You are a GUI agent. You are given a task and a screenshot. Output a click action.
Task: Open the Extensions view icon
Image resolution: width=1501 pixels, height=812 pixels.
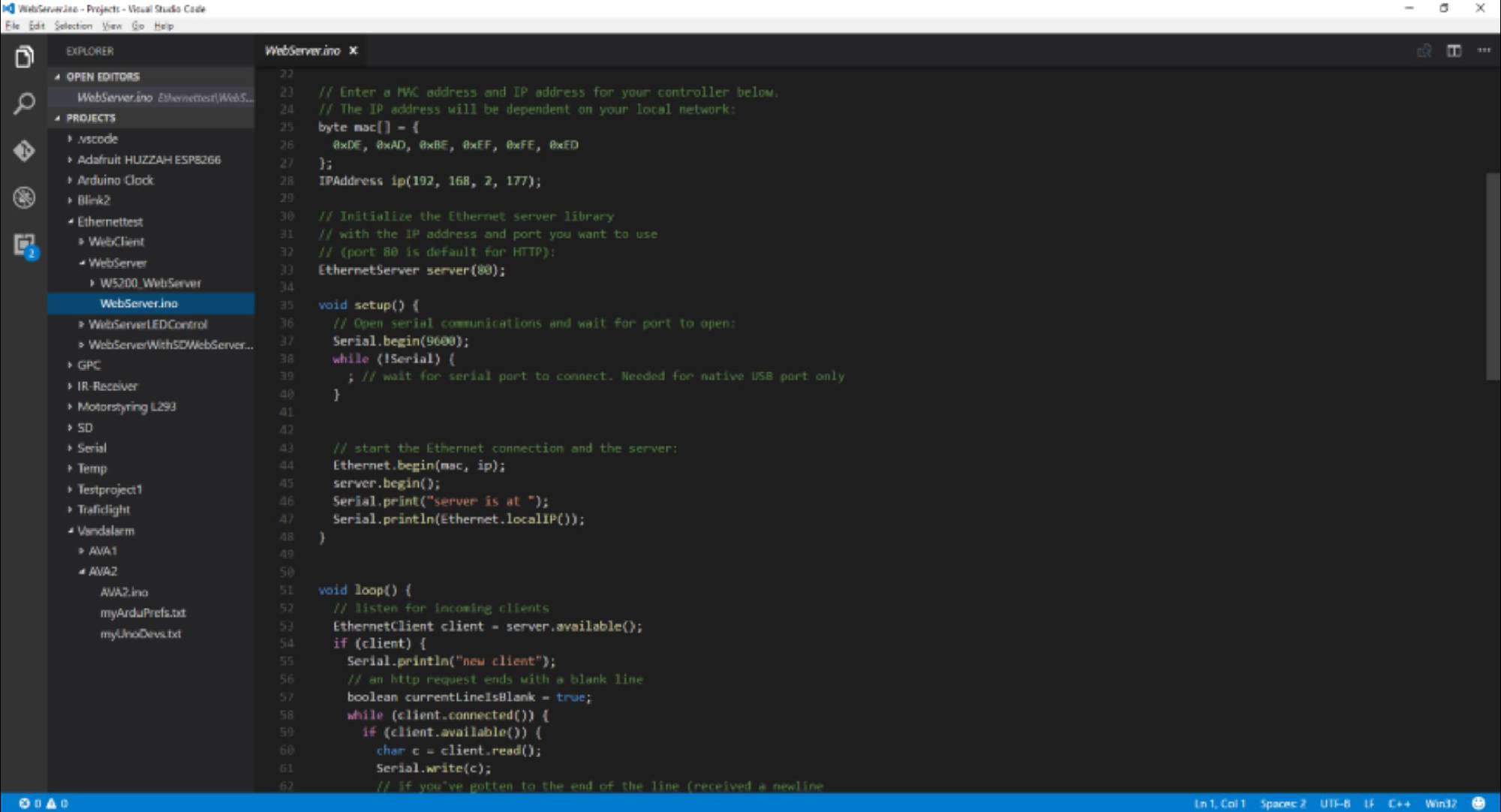(24, 245)
